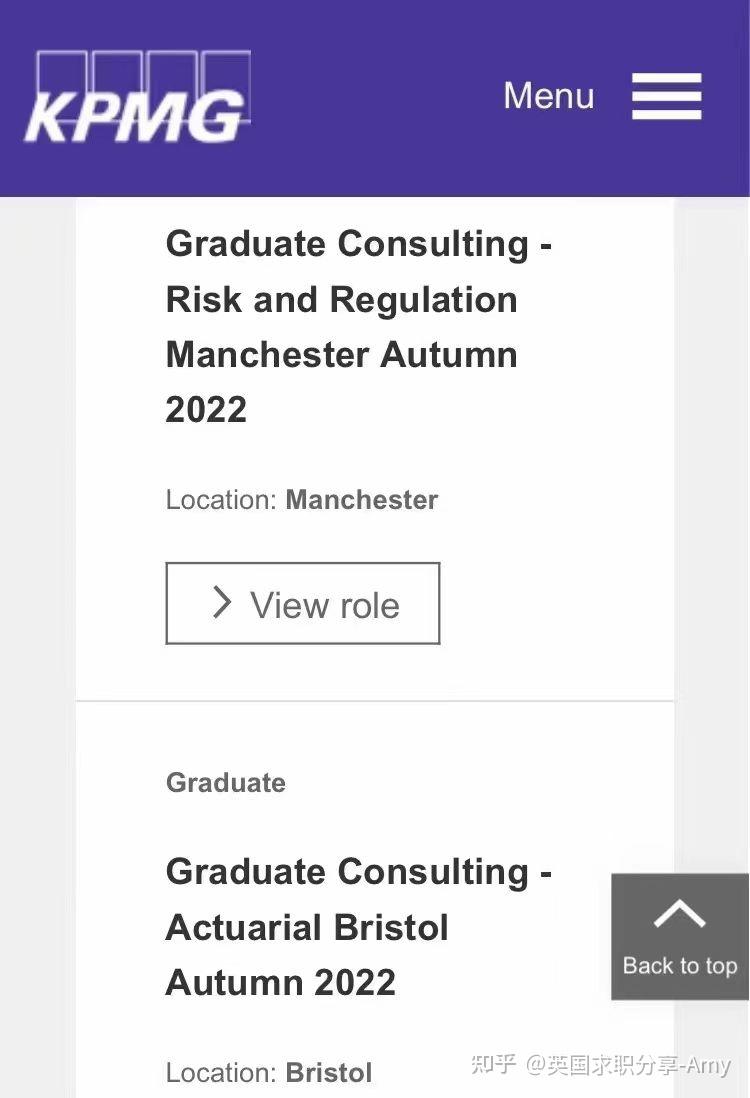Click the upward chevron arrow icon
This screenshot has width=750, height=1098.
[x=680, y=914]
